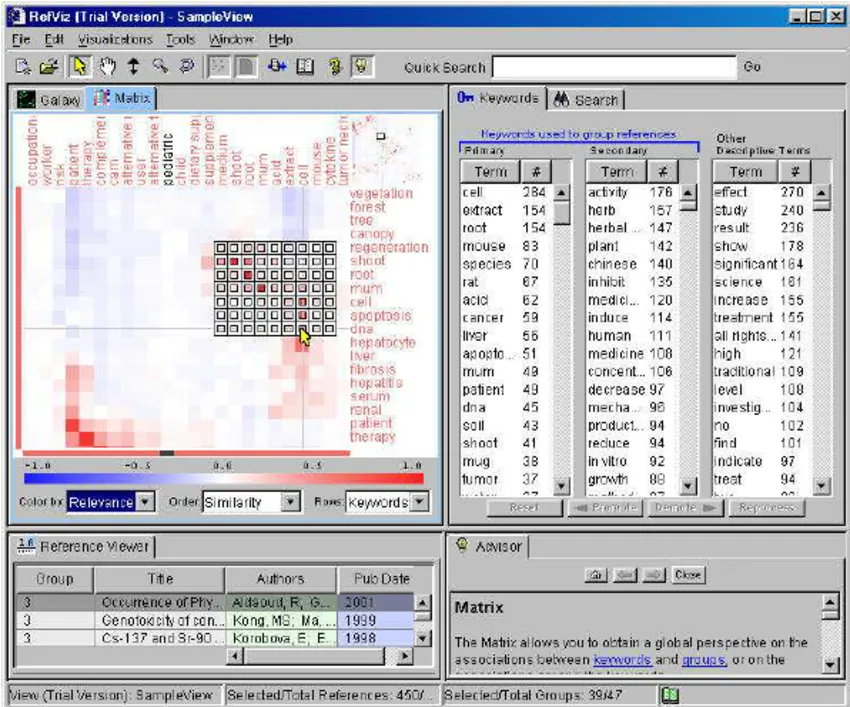
Task: Open the Visualizations menu
Action: coord(115,39)
